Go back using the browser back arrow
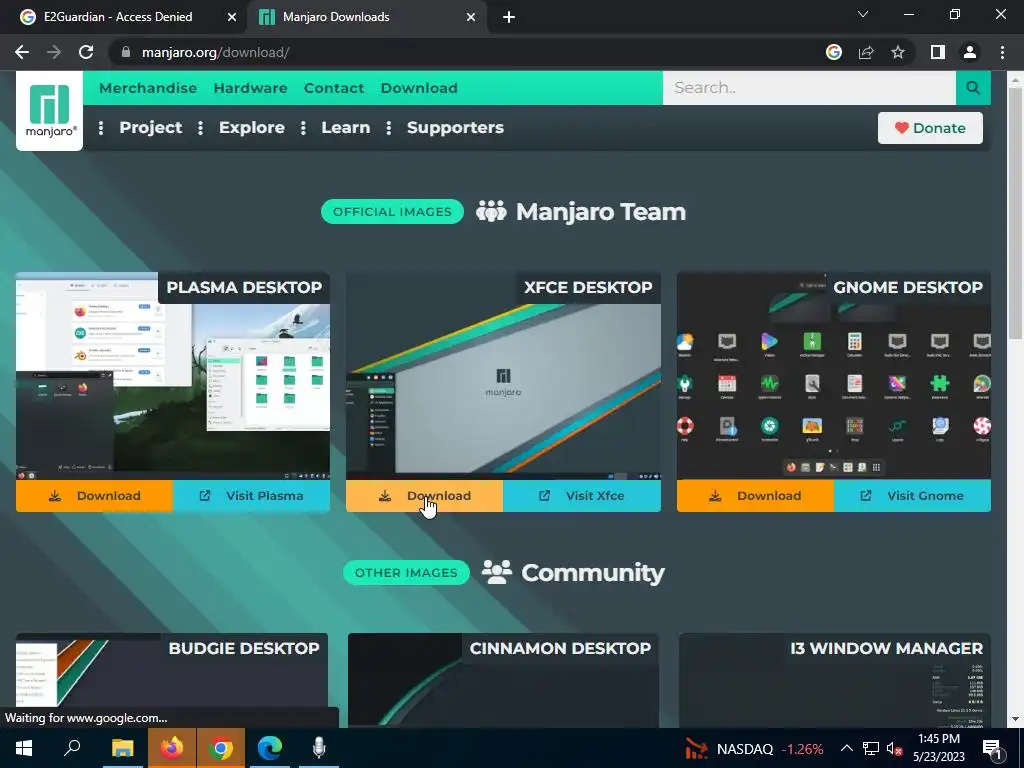 tap(22, 52)
